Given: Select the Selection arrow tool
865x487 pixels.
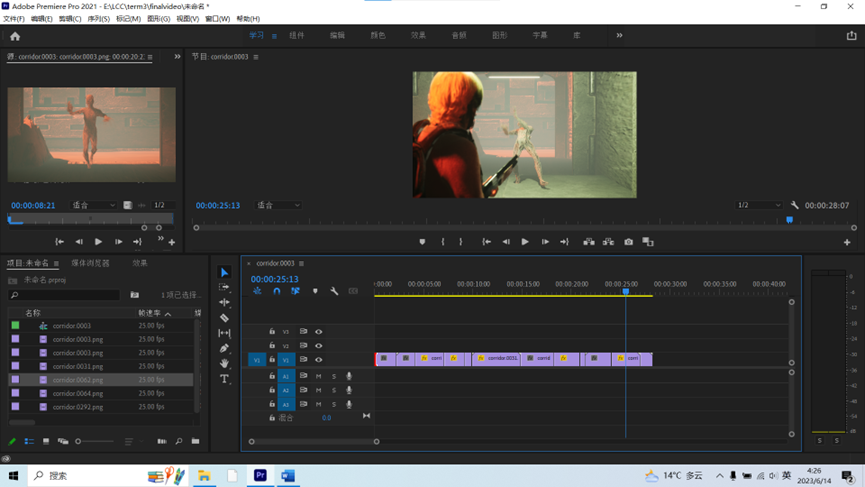Looking at the screenshot, I should (x=224, y=272).
